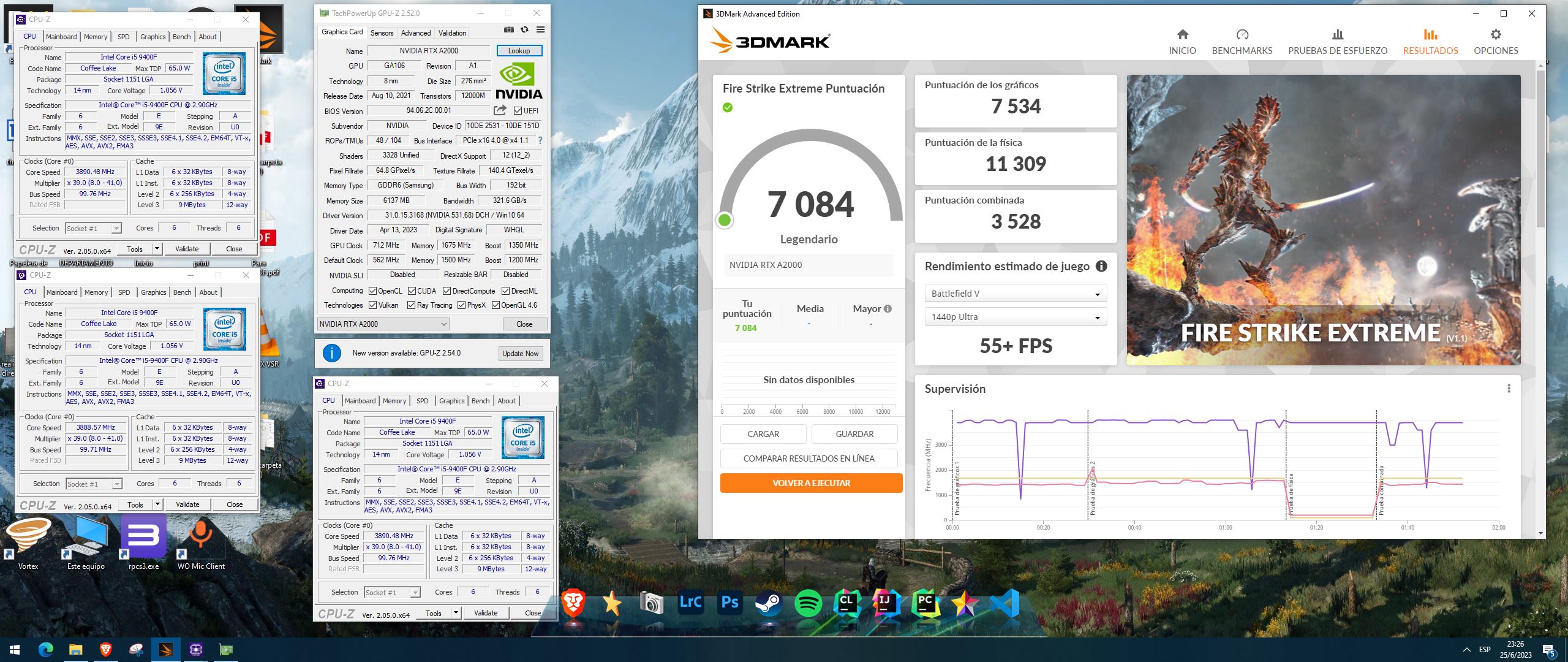Screen dimensions: 1568x662
Task: Toggle DirectML checkbox in GPU-Z
Action: (x=505, y=291)
